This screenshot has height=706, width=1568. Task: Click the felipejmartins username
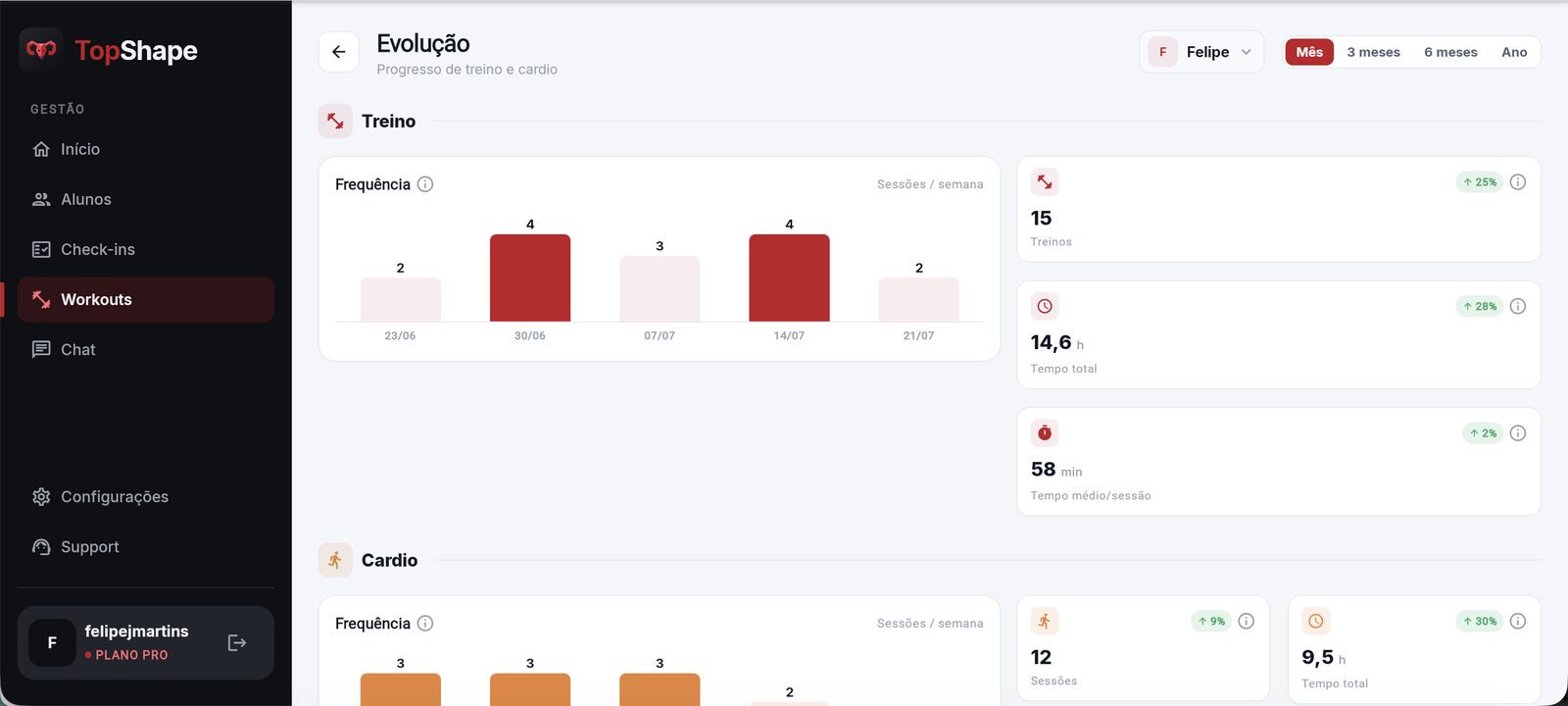pos(136,631)
